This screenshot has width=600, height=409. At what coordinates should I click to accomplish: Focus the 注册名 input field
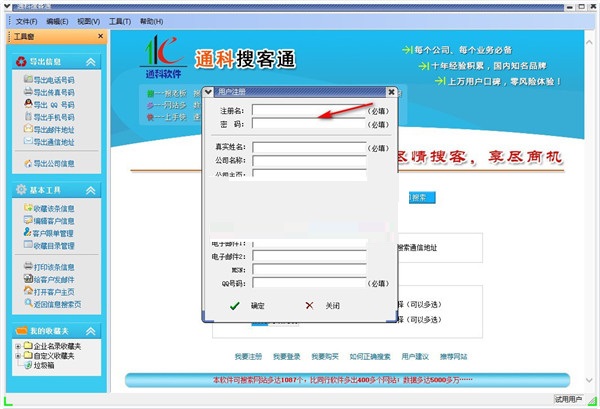[x=309, y=110]
